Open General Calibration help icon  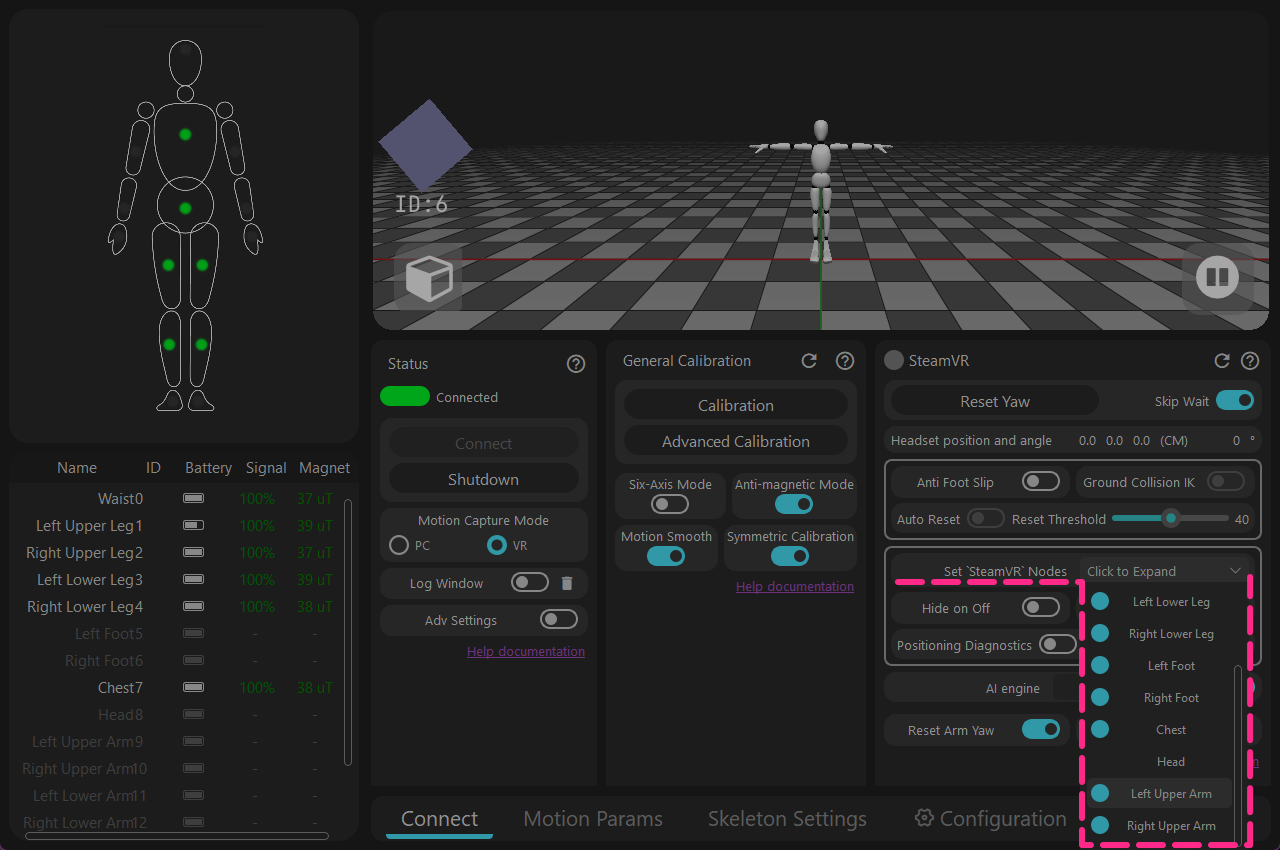click(x=845, y=361)
